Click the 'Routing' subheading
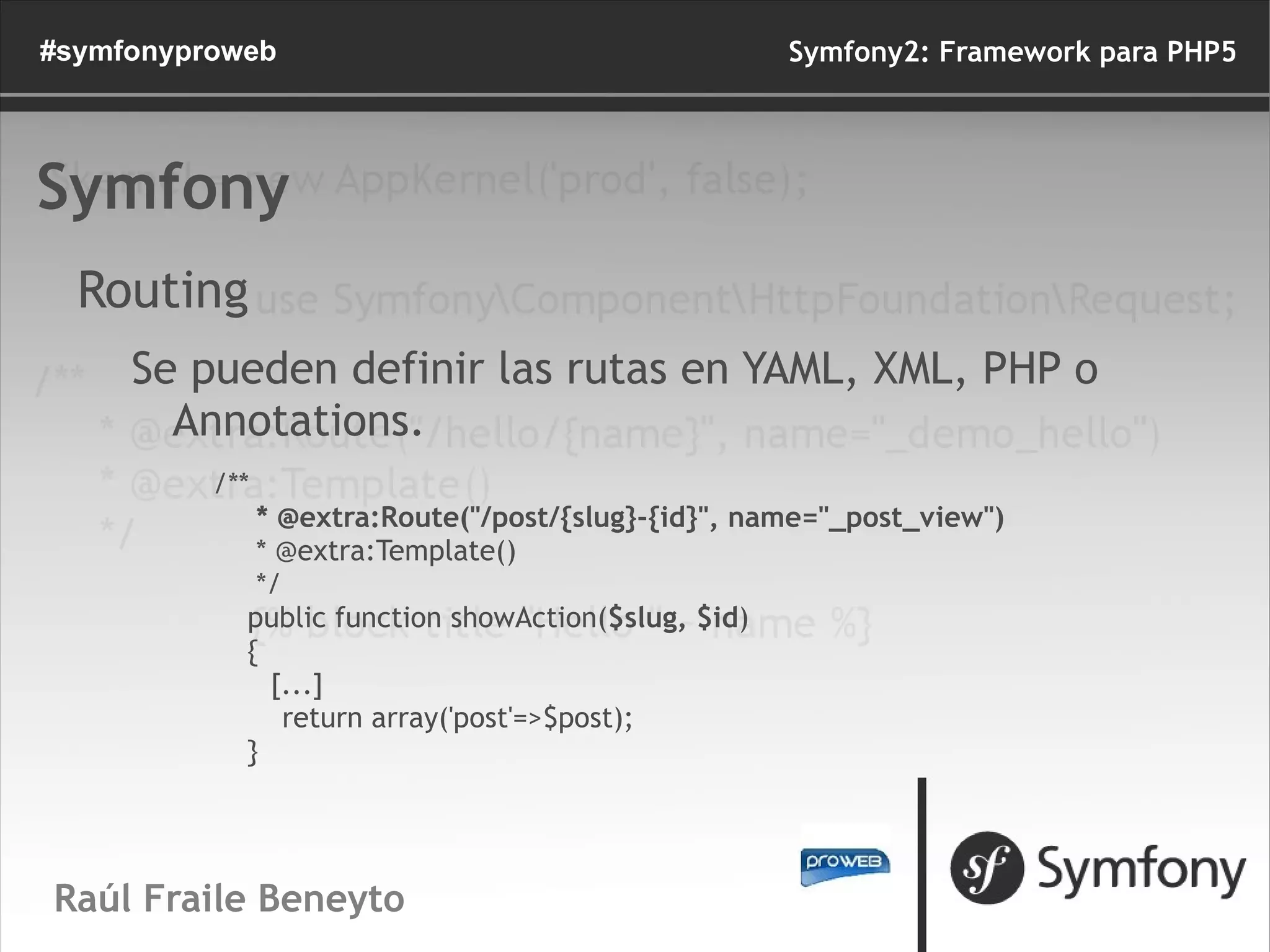Image resolution: width=1270 pixels, height=952 pixels. tap(162, 291)
